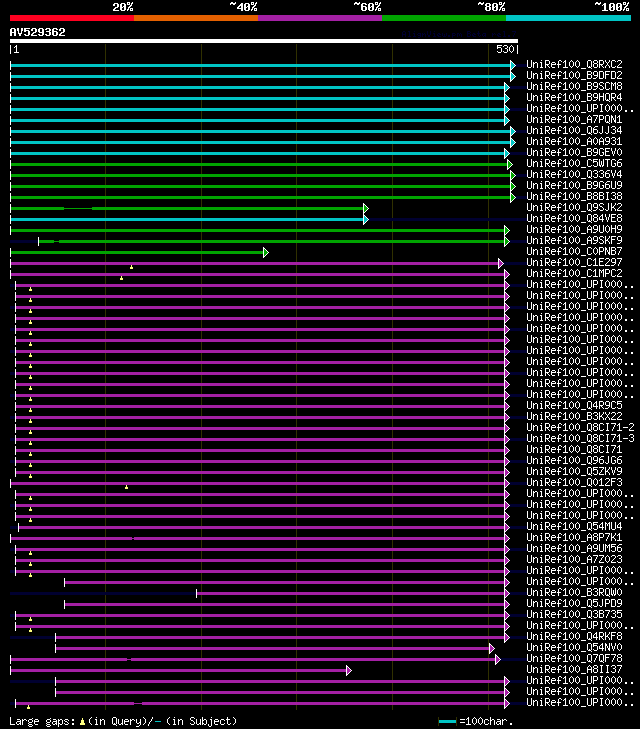Click the cyan arrowhead ending Q84VE8 alignment
640x729 pixels.
(x=366, y=219)
